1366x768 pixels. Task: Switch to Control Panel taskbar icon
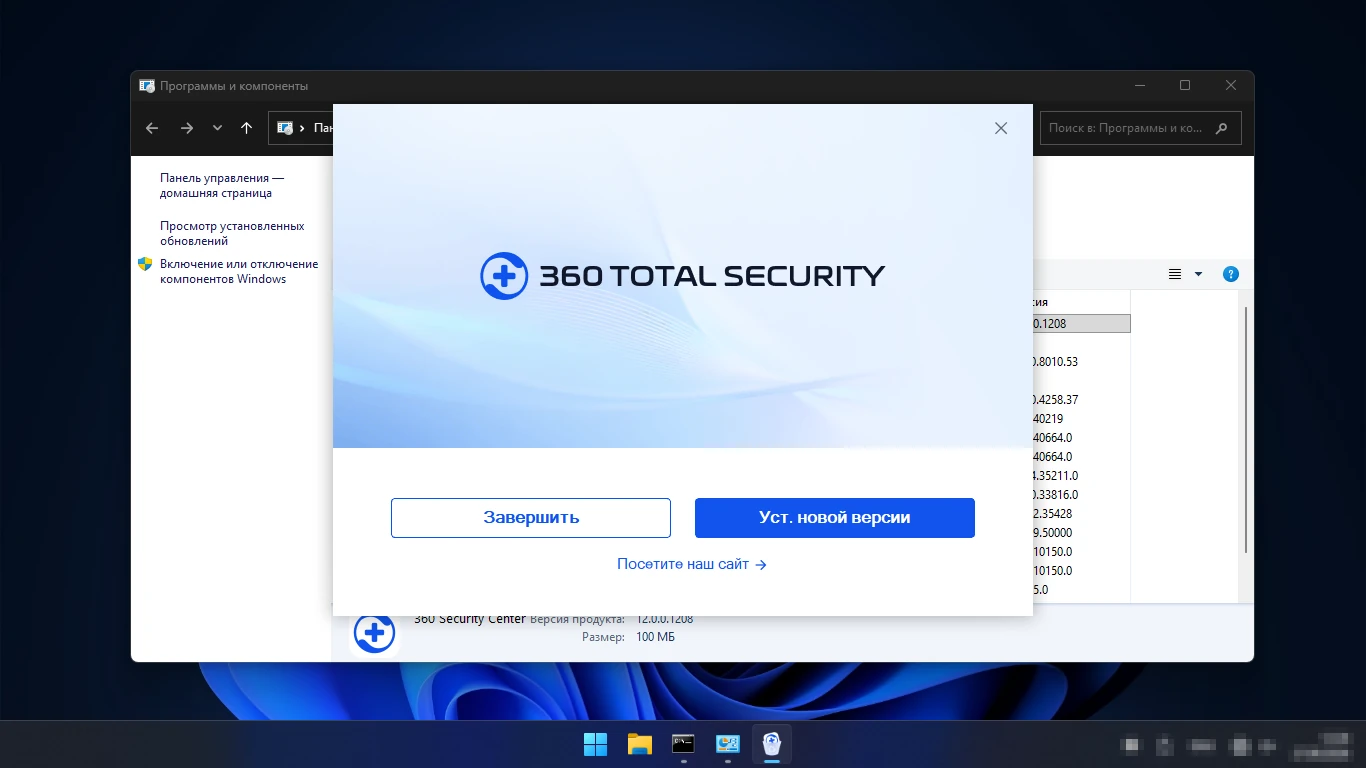coord(727,744)
